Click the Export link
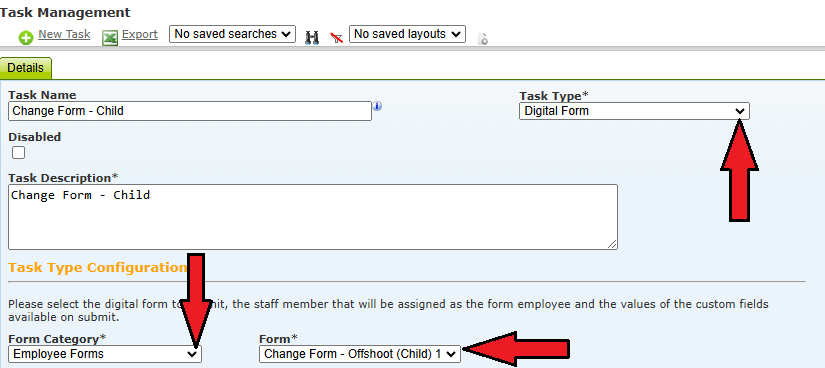The image size is (825, 368). (x=140, y=34)
